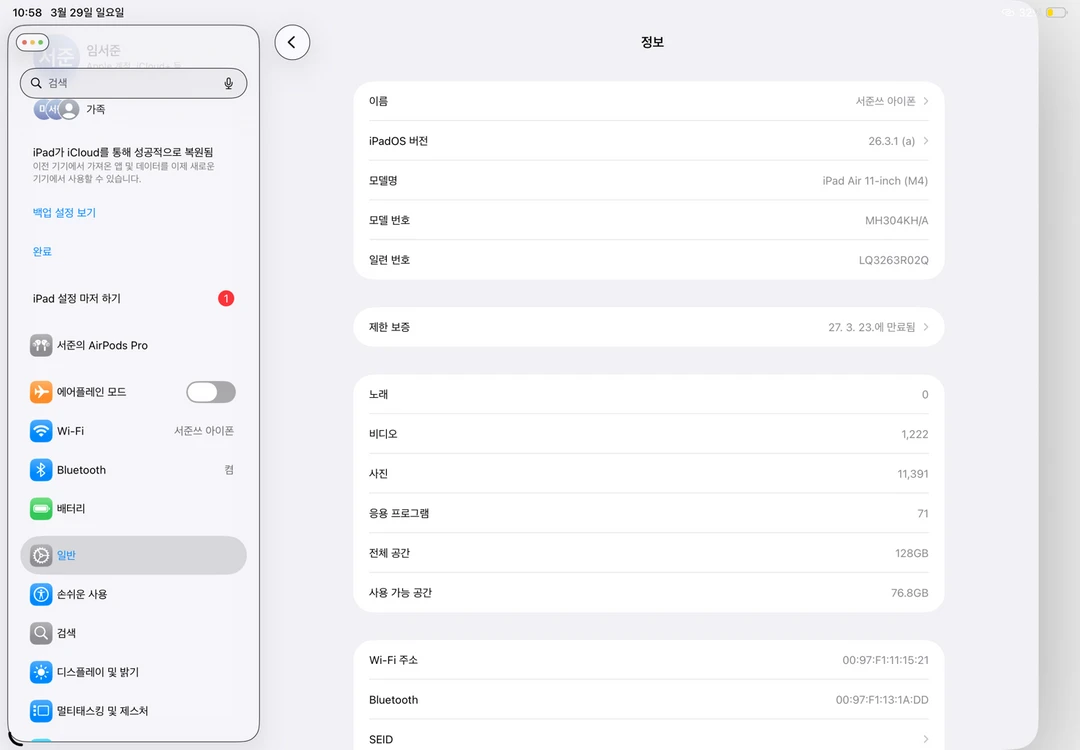Tap the microphone dictation icon in search

click(229, 83)
